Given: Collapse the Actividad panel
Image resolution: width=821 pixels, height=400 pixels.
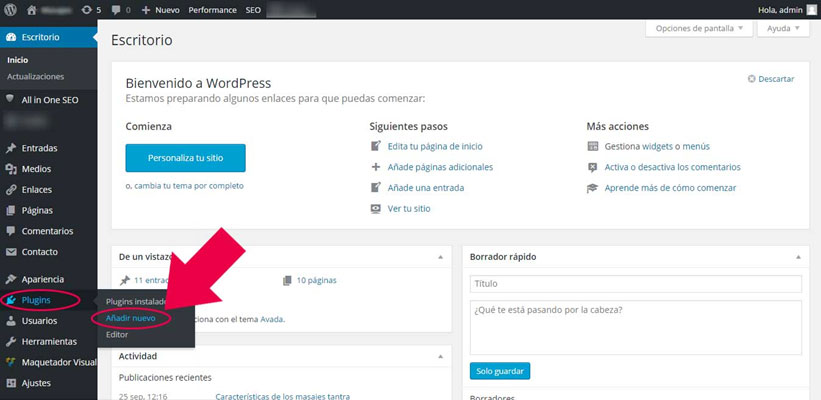Looking at the screenshot, I should tap(440, 356).
